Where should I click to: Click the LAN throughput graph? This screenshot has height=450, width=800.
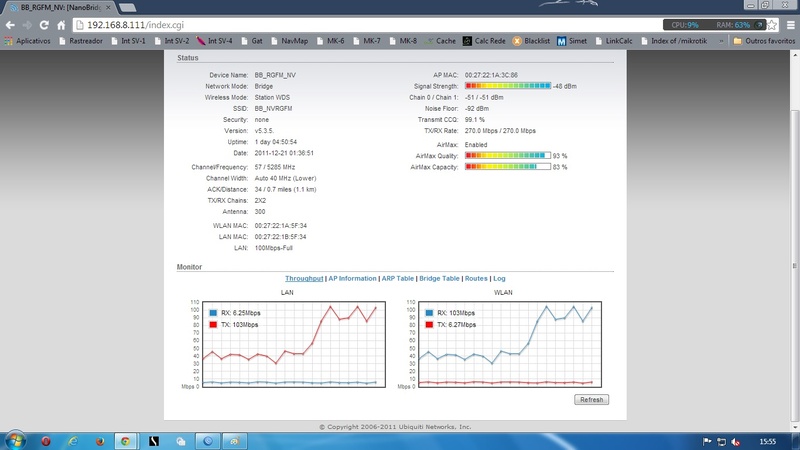point(294,344)
